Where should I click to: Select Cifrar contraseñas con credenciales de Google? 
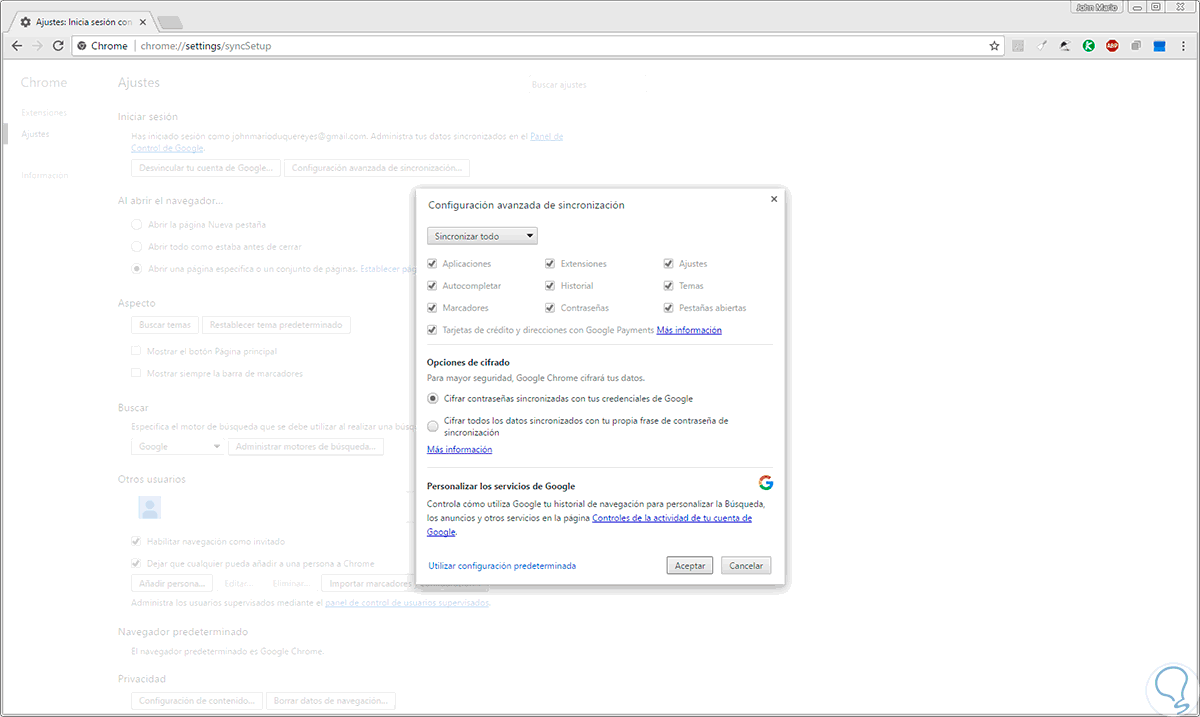[433, 398]
